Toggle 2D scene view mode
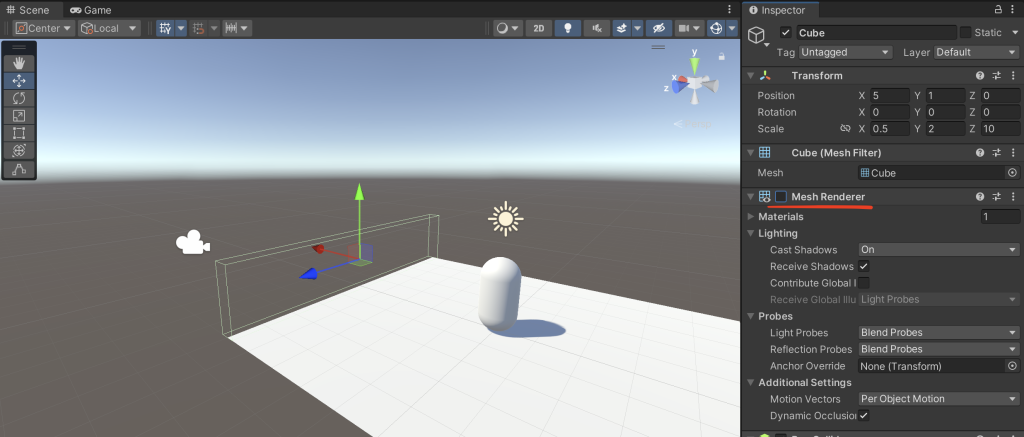The height and width of the screenshot is (437, 1024). 539,28
